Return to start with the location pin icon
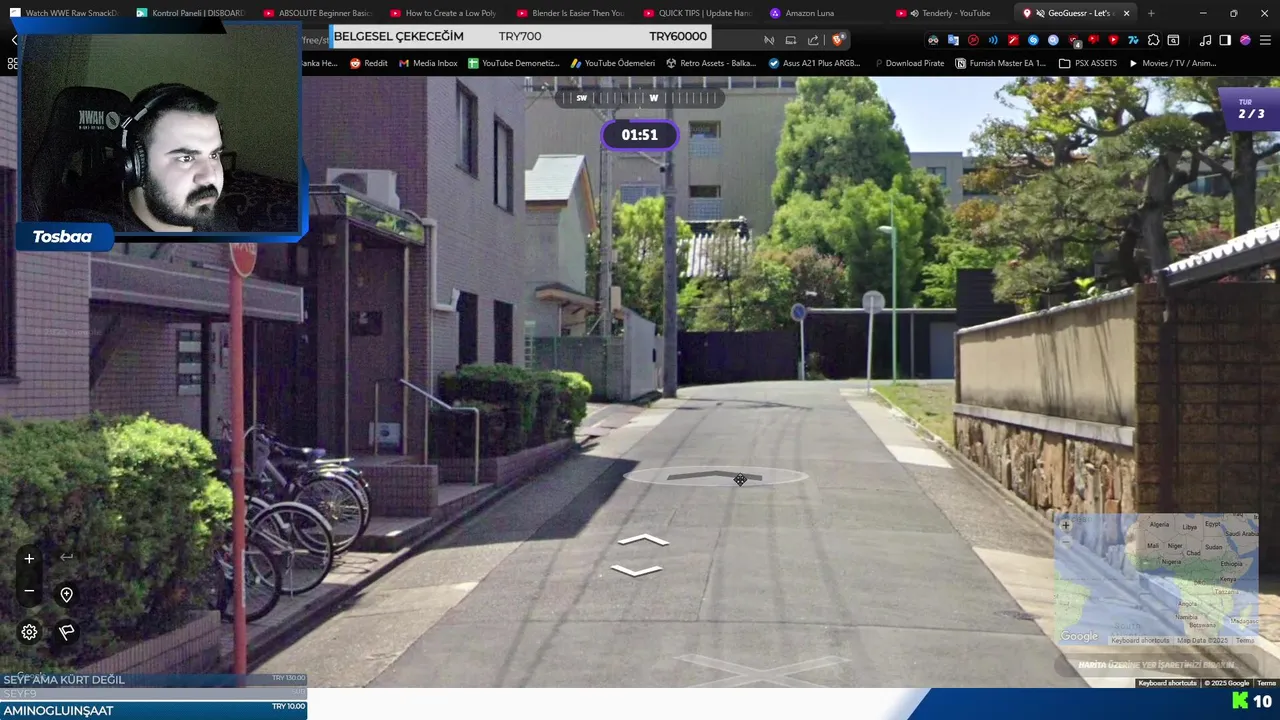The image size is (1280, 720). (x=66, y=595)
